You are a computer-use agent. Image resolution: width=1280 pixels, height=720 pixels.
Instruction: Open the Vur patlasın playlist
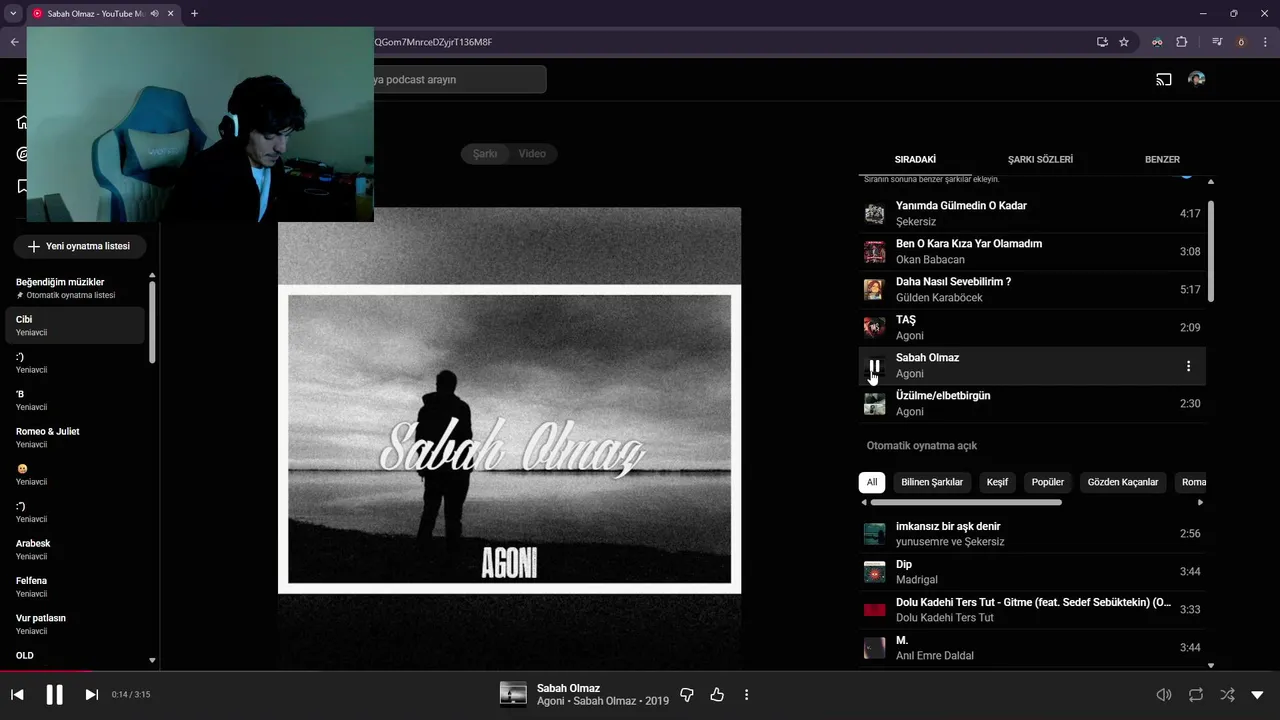pyautogui.click(x=75, y=624)
